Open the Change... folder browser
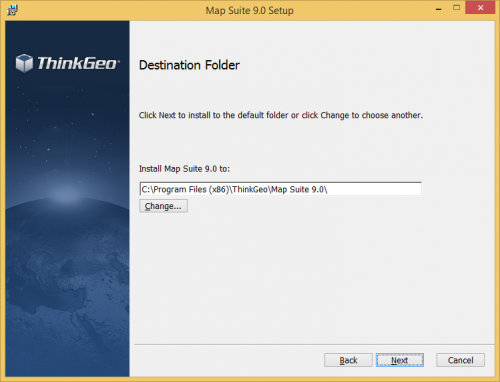The height and width of the screenshot is (382, 500). point(163,206)
